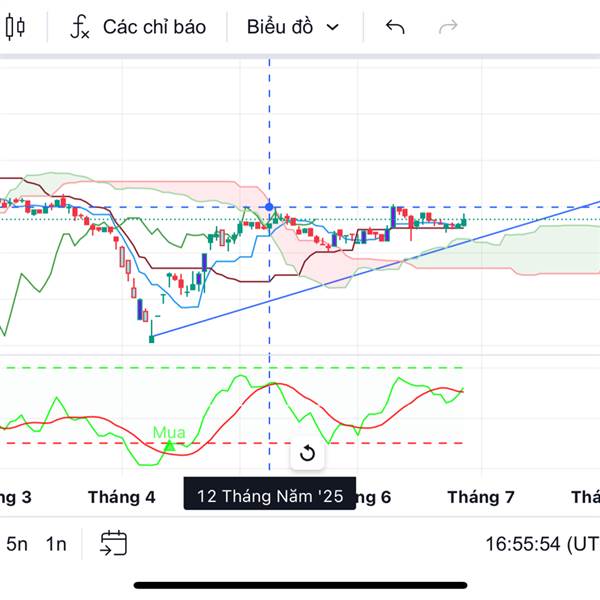This screenshot has height=600, width=600.
Task: Click the Mua signal text
Action: point(169,432)
